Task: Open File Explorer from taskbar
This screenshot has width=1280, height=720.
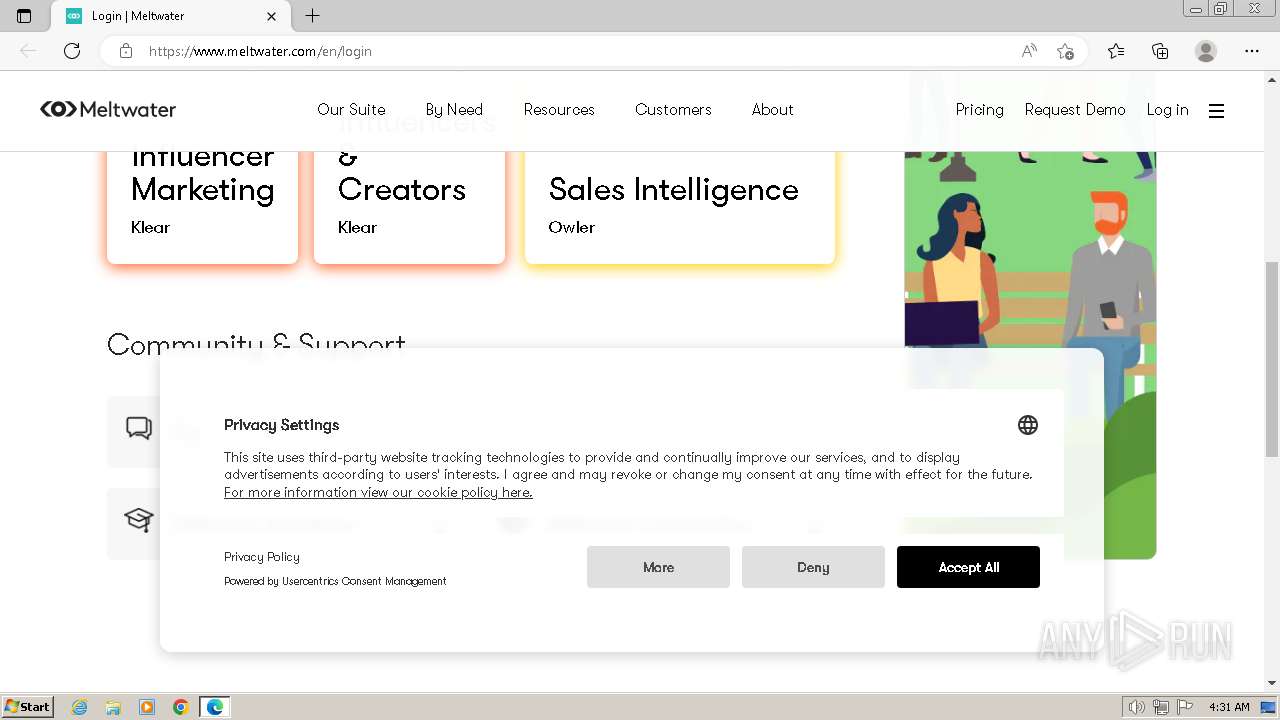Action: (x=113, y=707)
